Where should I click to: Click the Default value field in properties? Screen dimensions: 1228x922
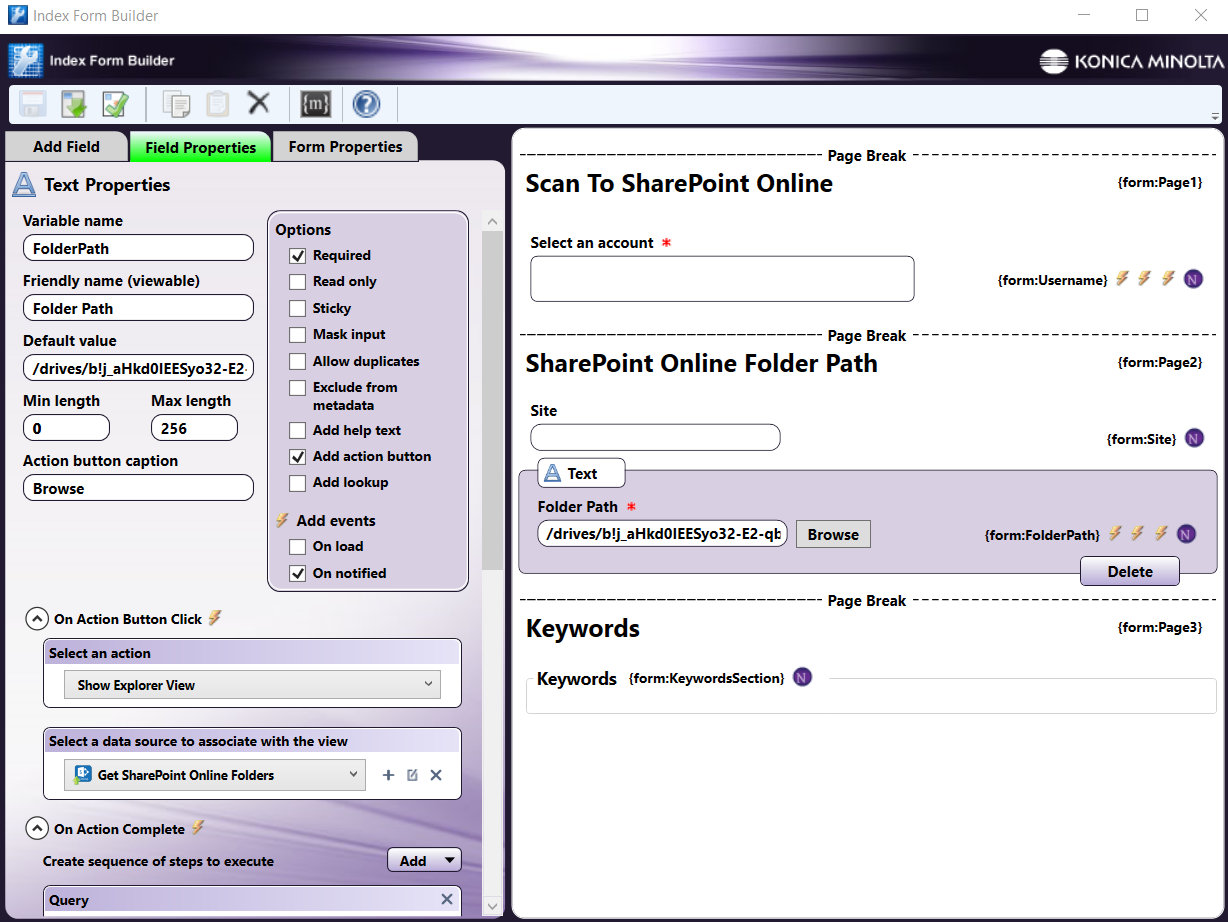138,368
